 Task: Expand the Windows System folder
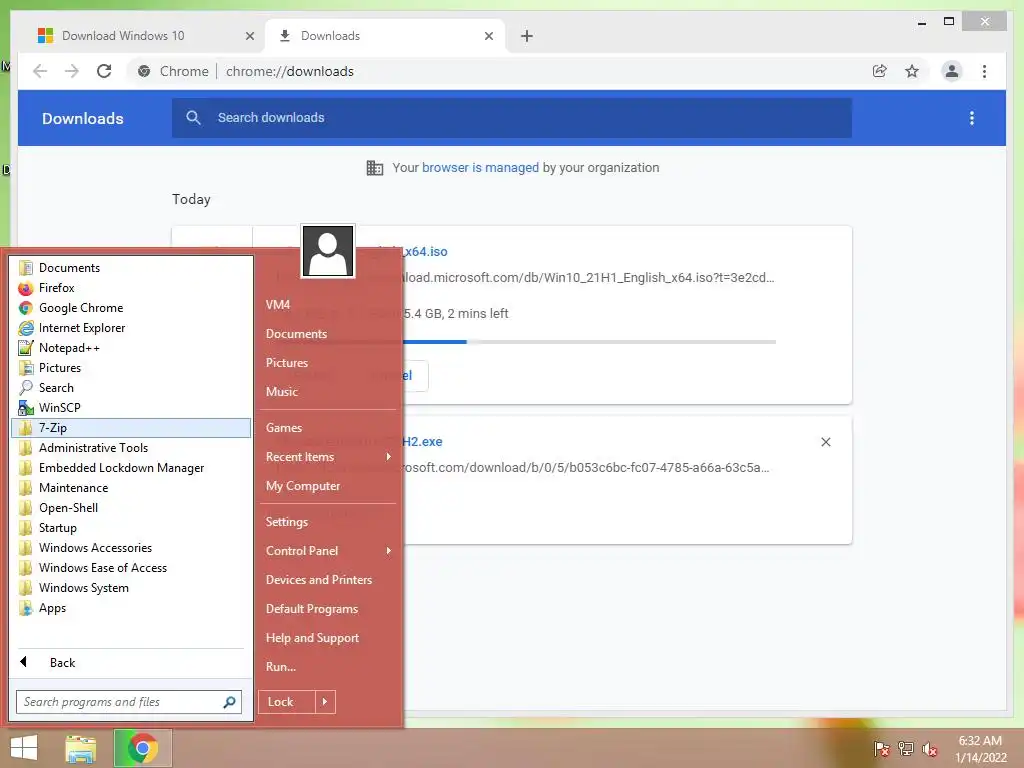[131, 588]
